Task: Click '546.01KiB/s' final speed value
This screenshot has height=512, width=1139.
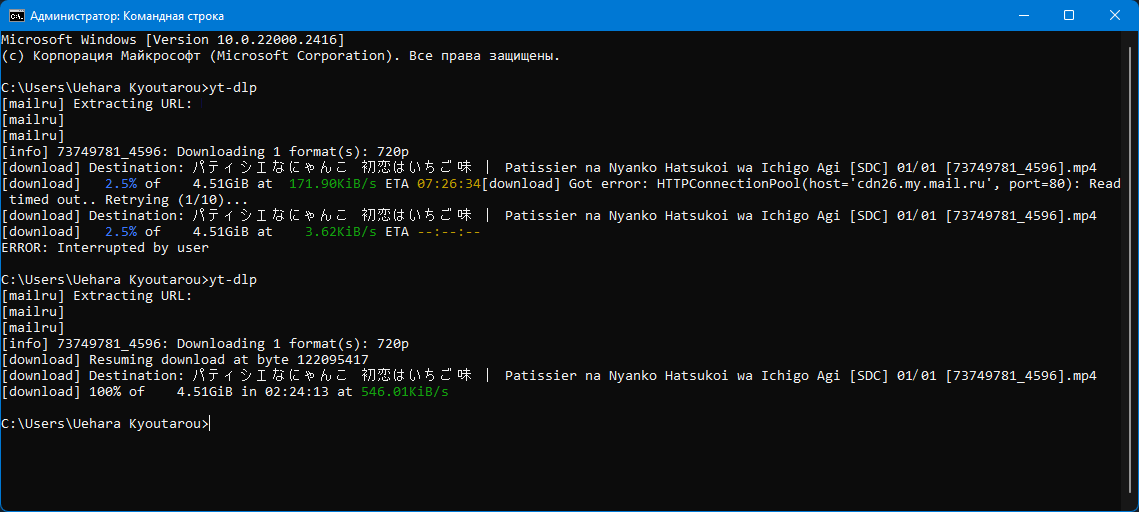Action: pyautogui.click(x=405, y=391)
